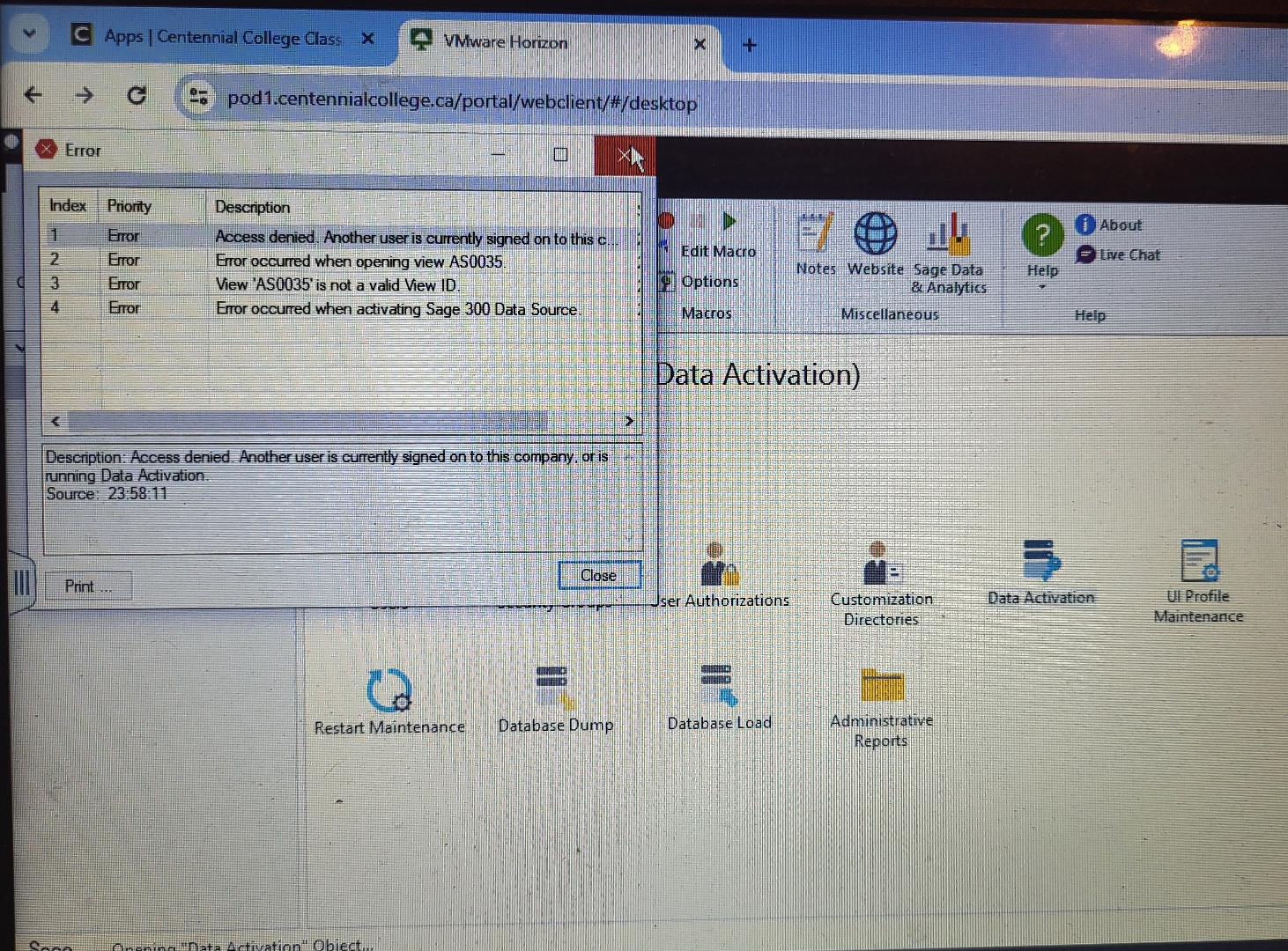The width and height of the screenshot is (1288, 951).
Task: Close the error dialog with Close button
Action: coord(598,575)
